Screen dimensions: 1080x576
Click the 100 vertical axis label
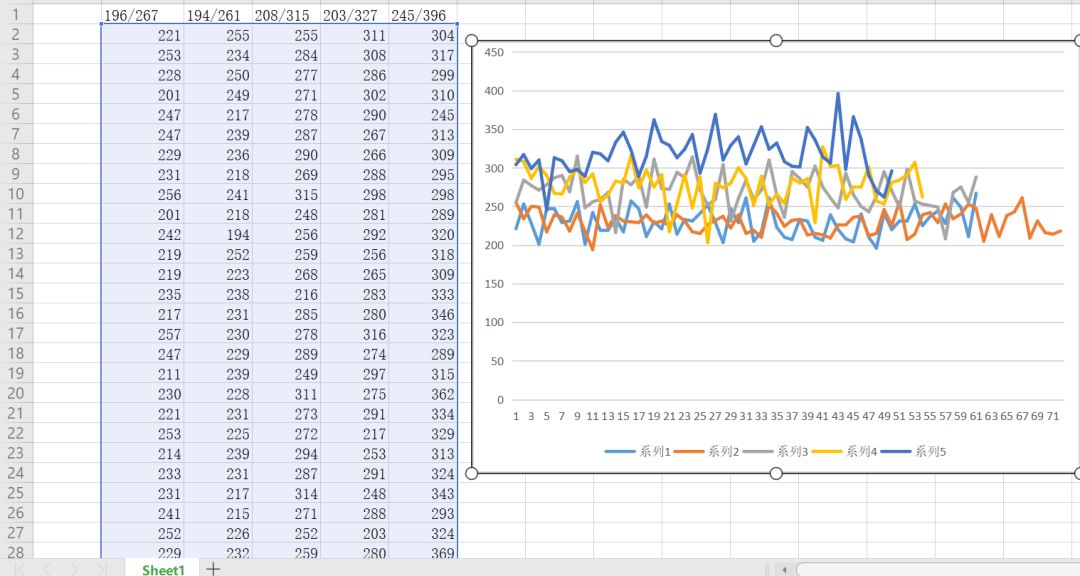pyautogui.click(x=494, y=322)
